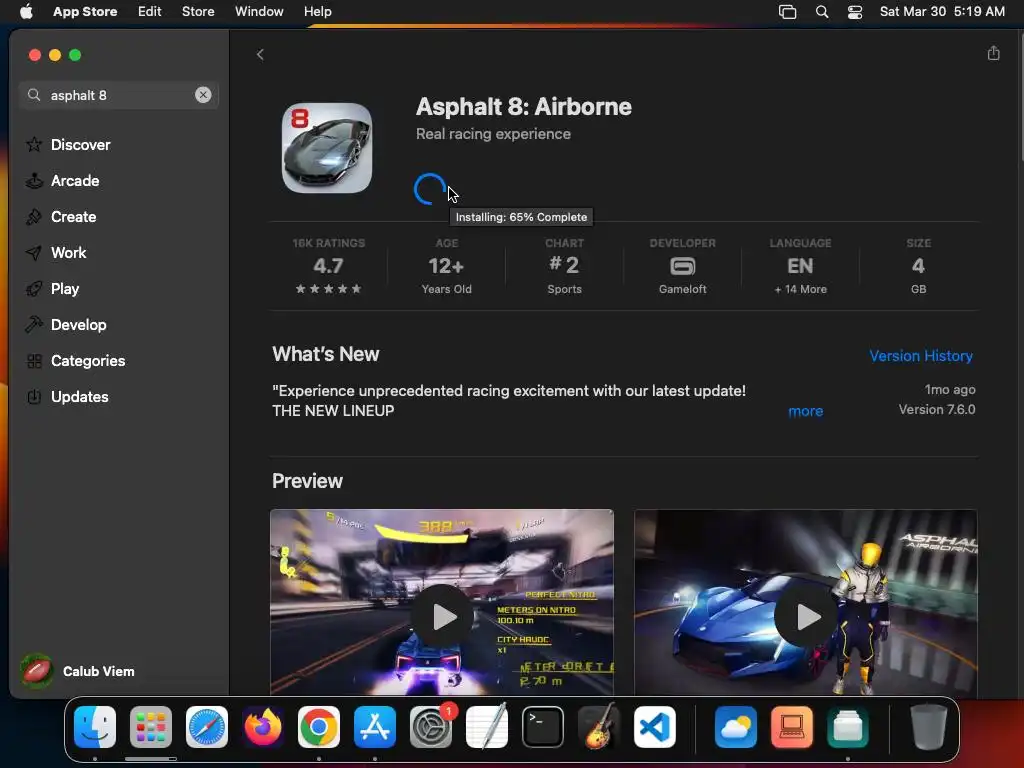
Task: Open Control Center in menu bar
Action: coord(855,12)
